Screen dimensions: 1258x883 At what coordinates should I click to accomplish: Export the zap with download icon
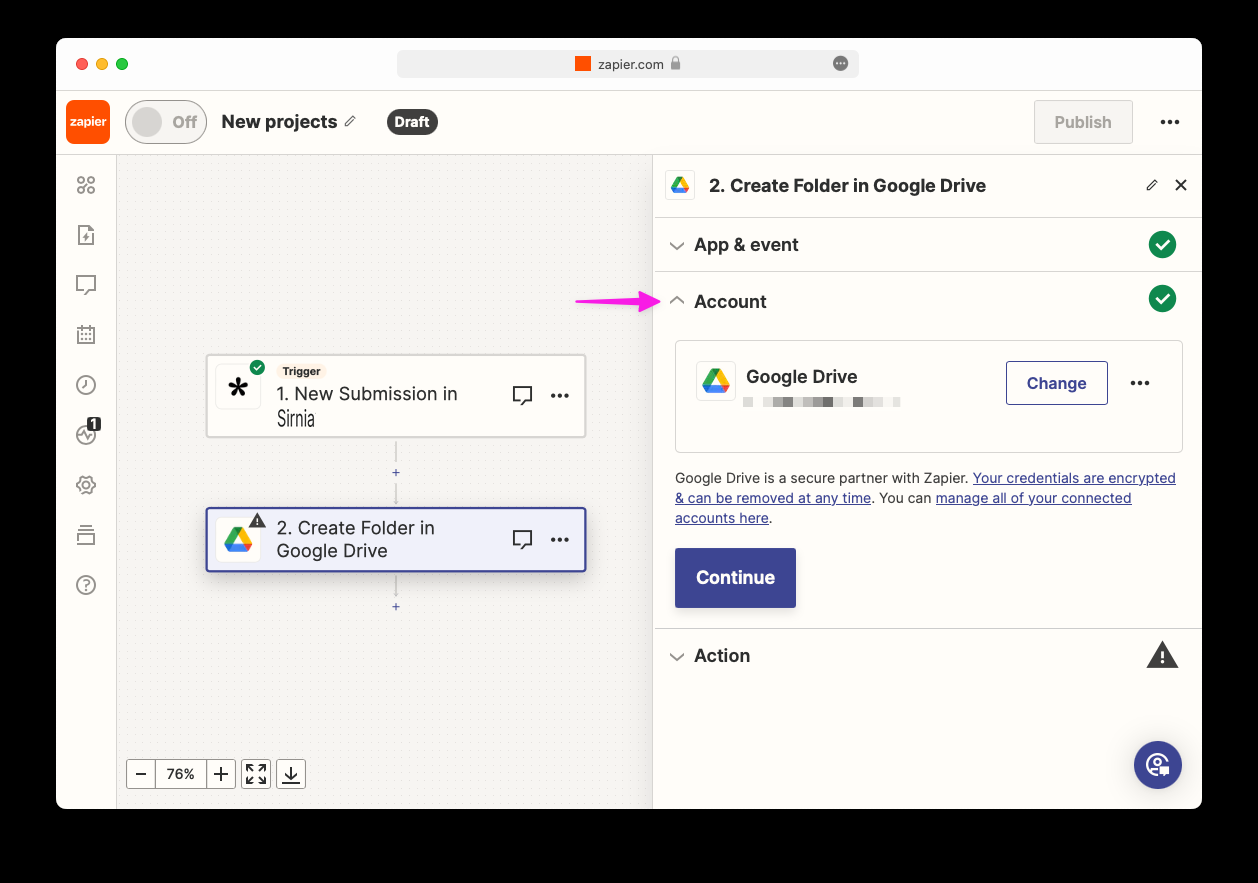[x=291, y=774]
